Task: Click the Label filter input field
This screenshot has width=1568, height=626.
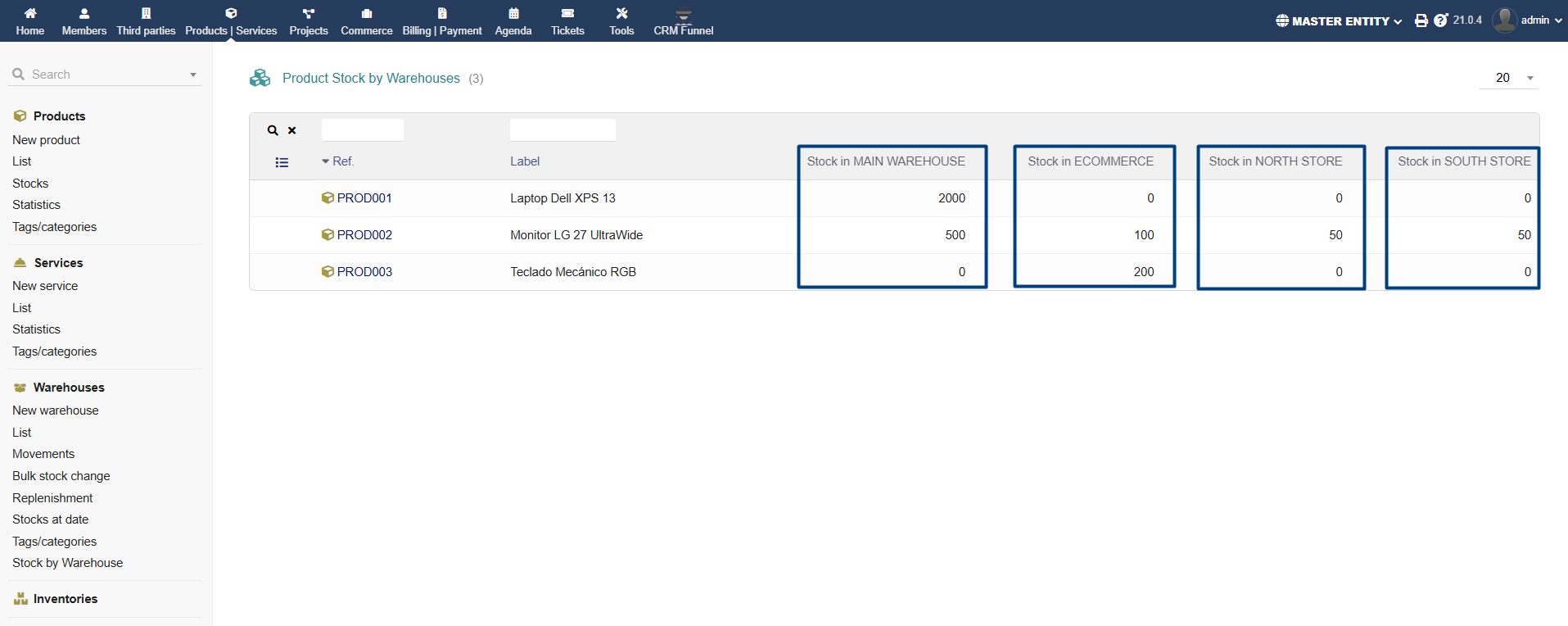Action: click(x=563, y=130)
